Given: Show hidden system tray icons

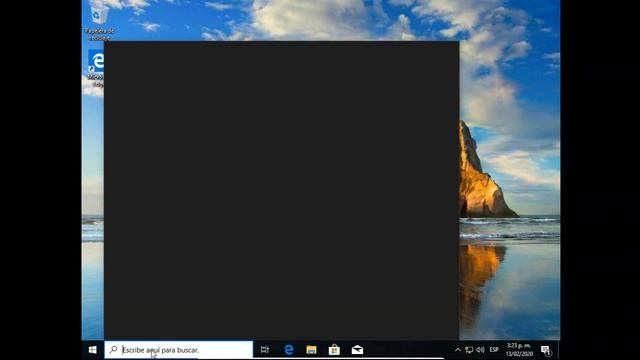Looking at the screenshot, I should 458,350.
